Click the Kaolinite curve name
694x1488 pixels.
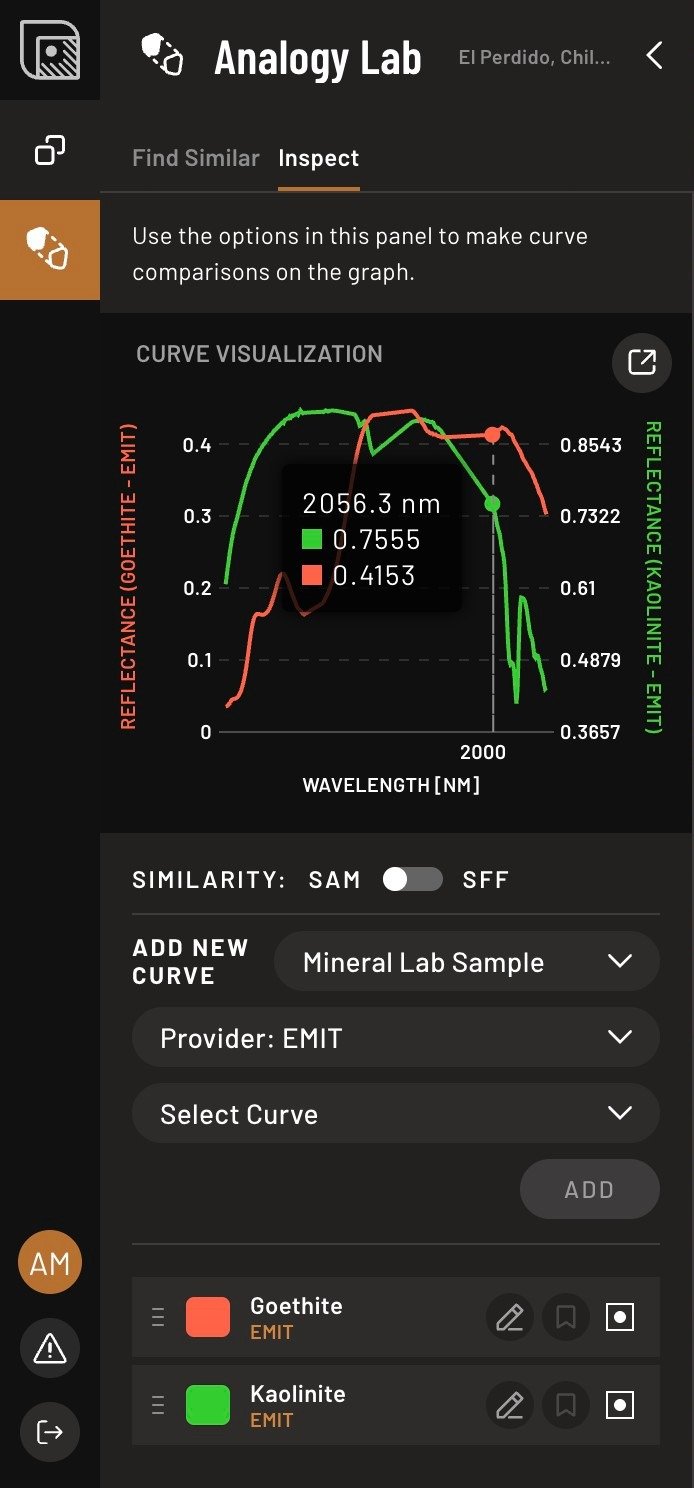(298, 1394)
